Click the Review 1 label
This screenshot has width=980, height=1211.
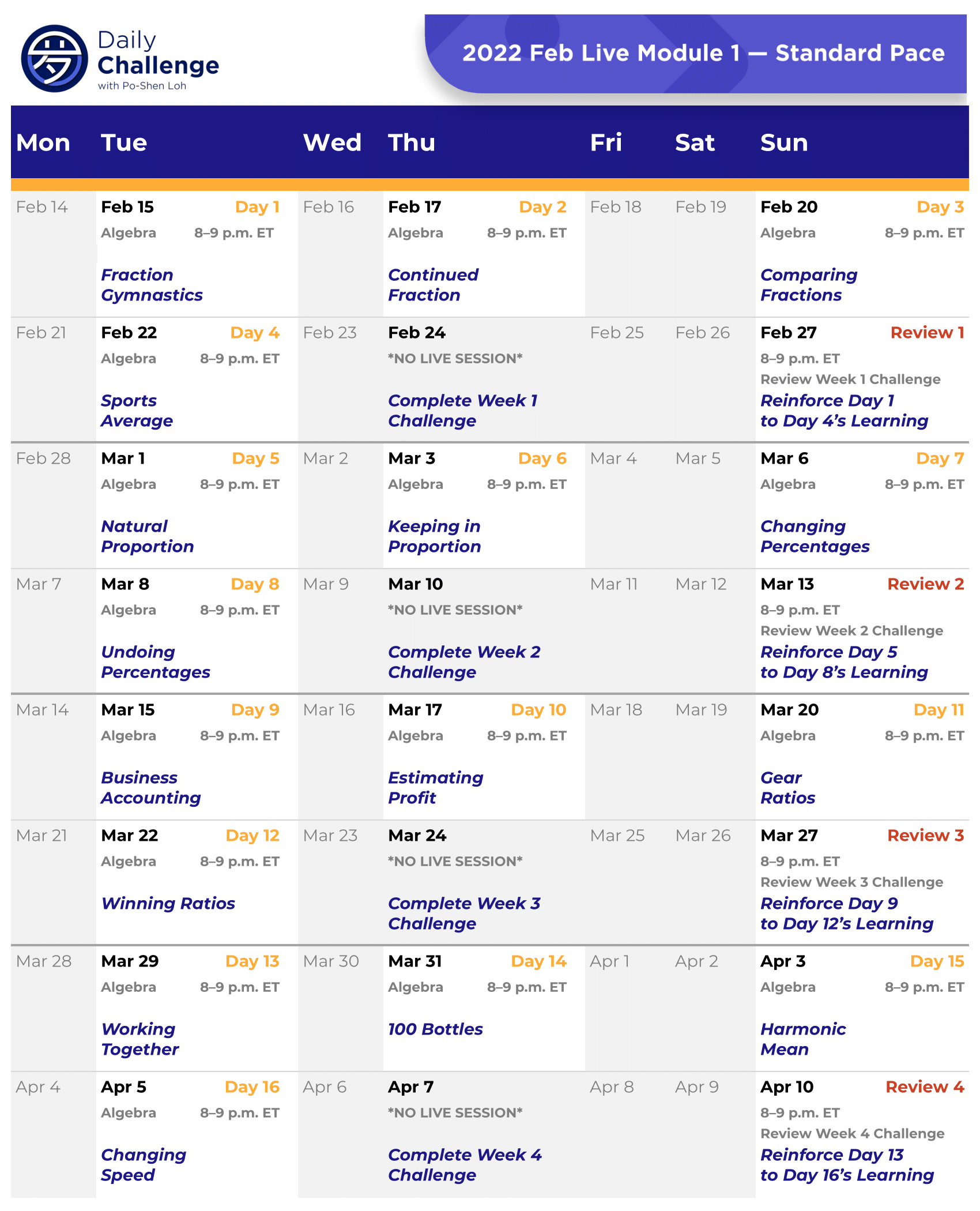click(926, 333)
